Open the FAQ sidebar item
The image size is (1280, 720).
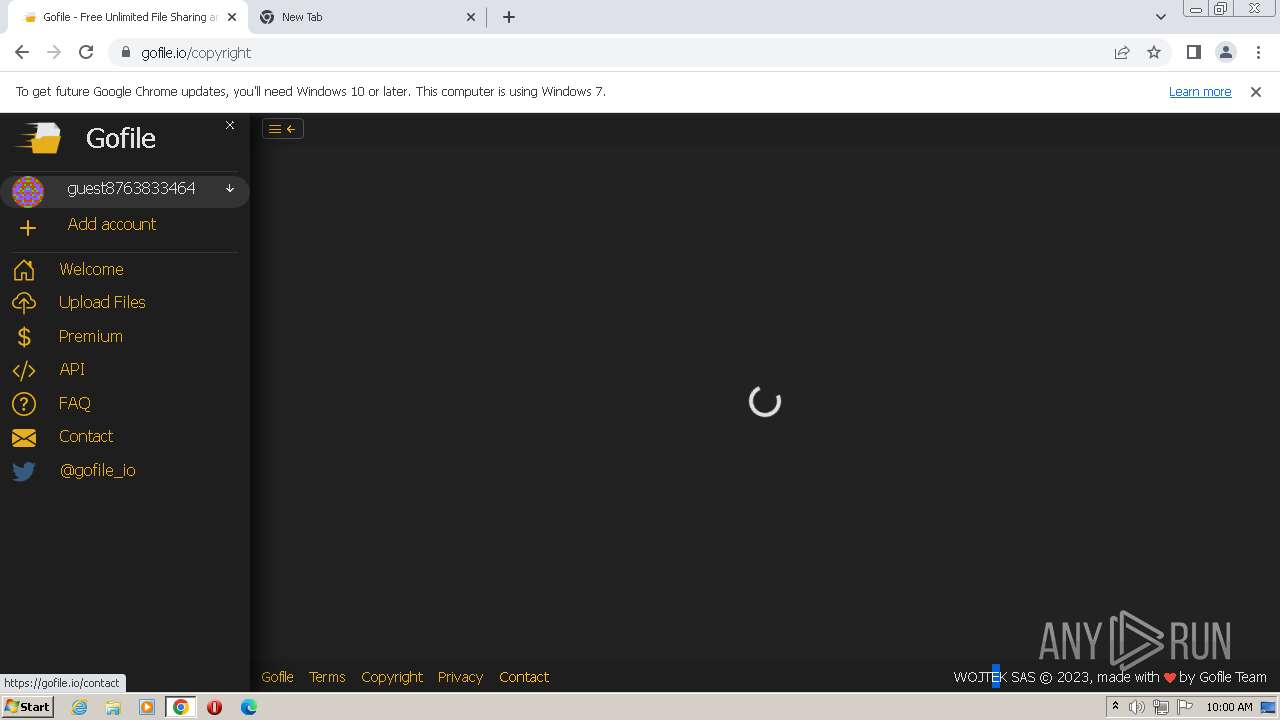75,403
